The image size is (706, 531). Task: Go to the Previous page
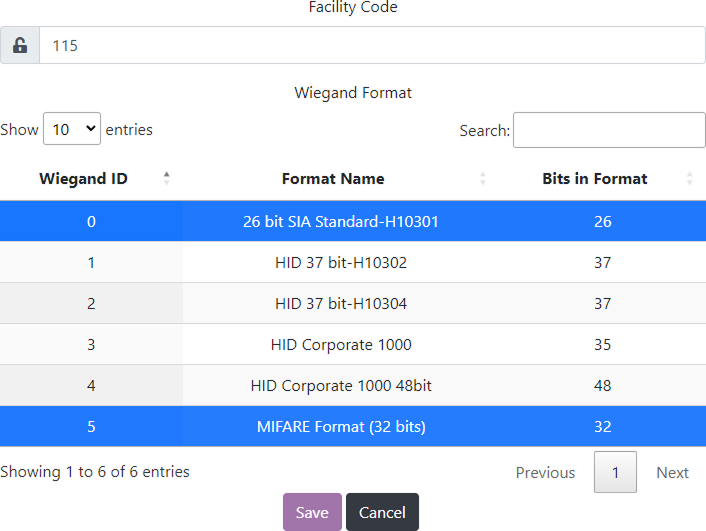pyautogui.click(x=545, y=472)
